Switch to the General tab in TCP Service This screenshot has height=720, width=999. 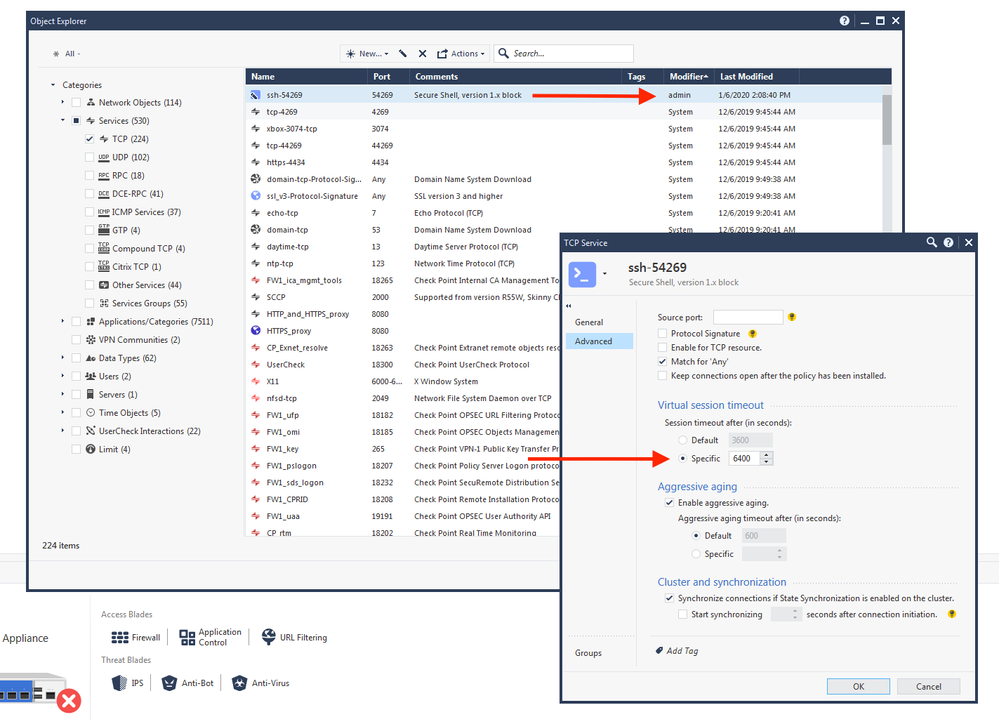pos(589,322)
